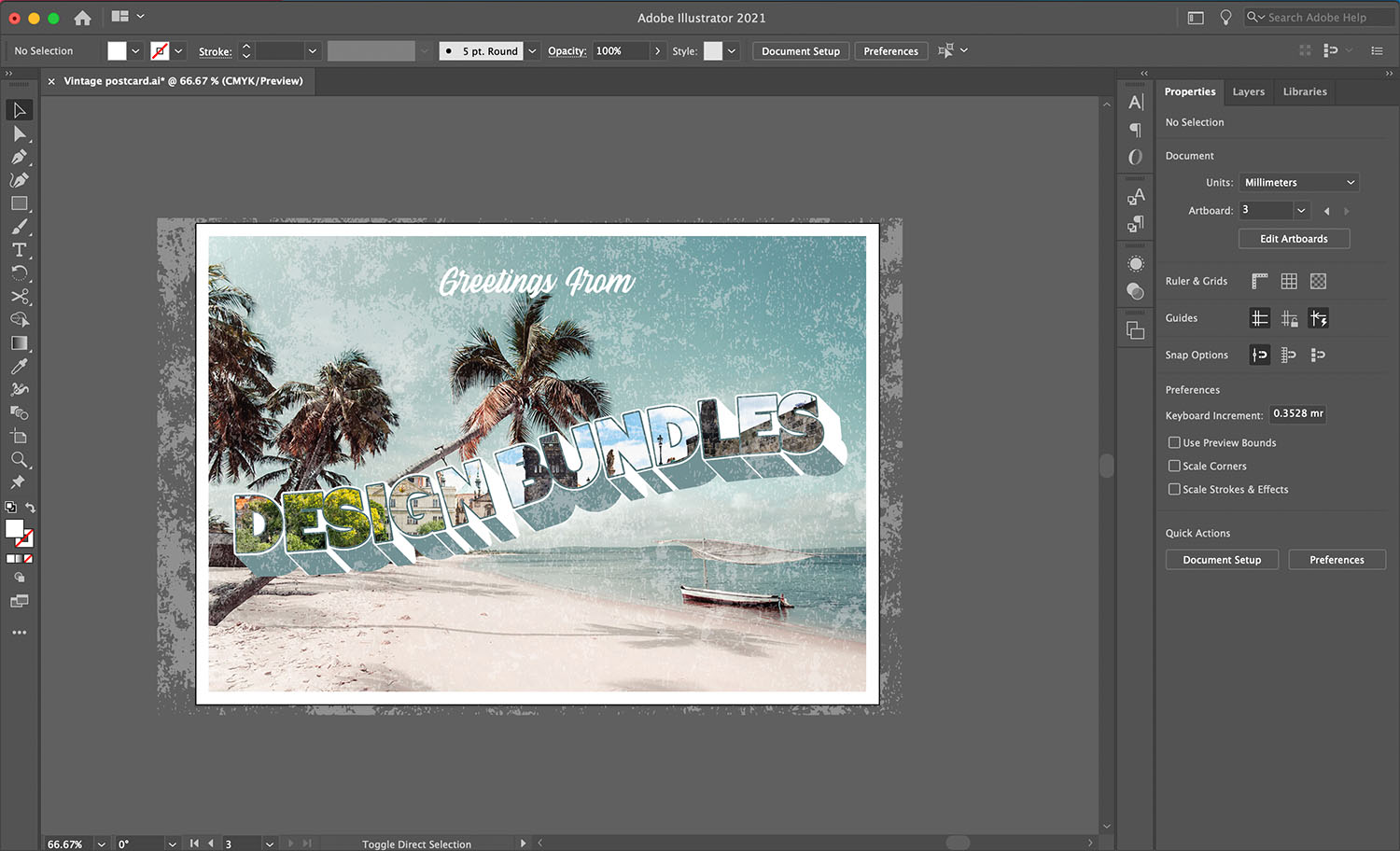Viewport: 1400px width, 851px height.
Task: Open Artboard number dropdown in Properties
Action: point(1301,211)
